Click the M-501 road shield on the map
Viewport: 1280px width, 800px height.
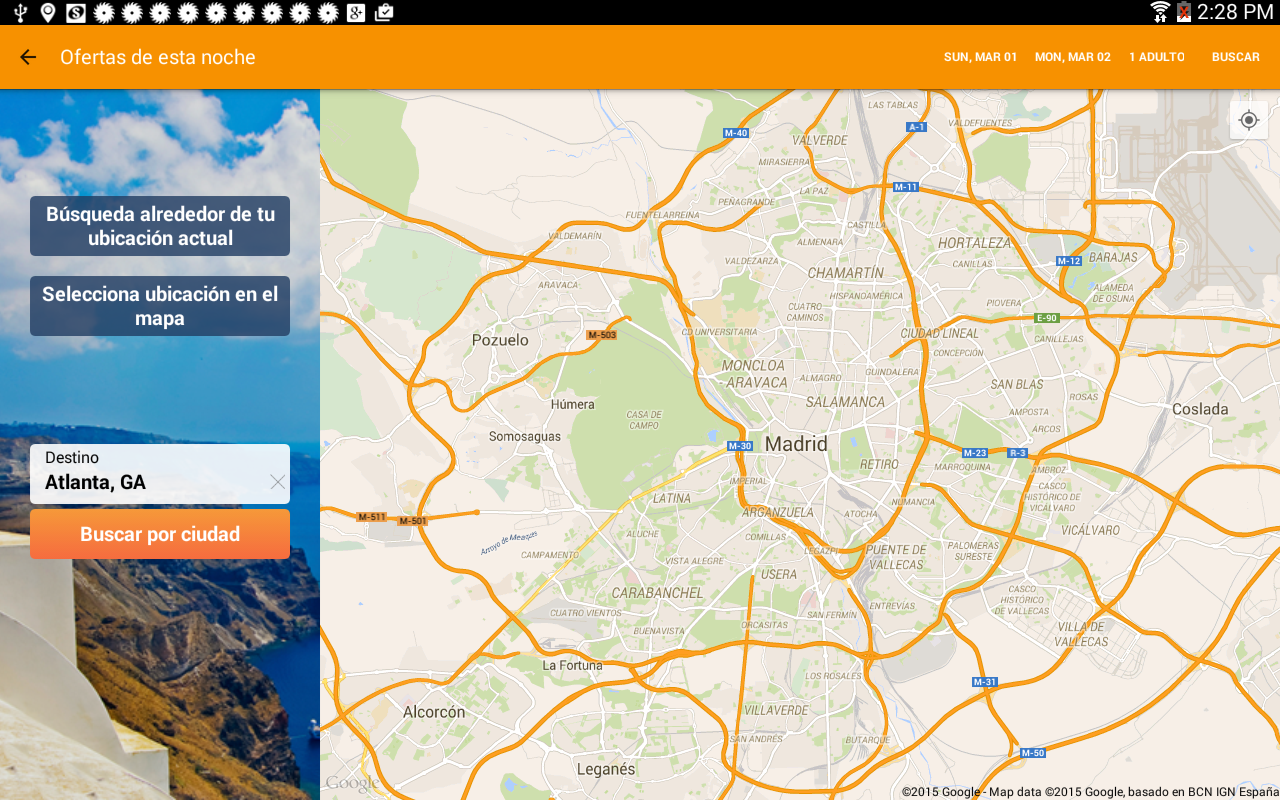coord(413,521)
